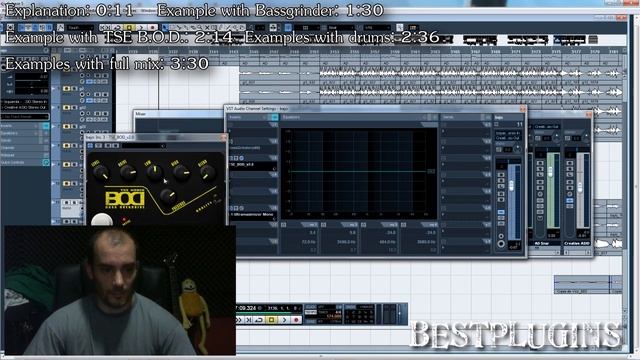The height and width of the screenshot is (360, 640).
Task: Click the Record Enable circle on channel strip
Action: 501,244
